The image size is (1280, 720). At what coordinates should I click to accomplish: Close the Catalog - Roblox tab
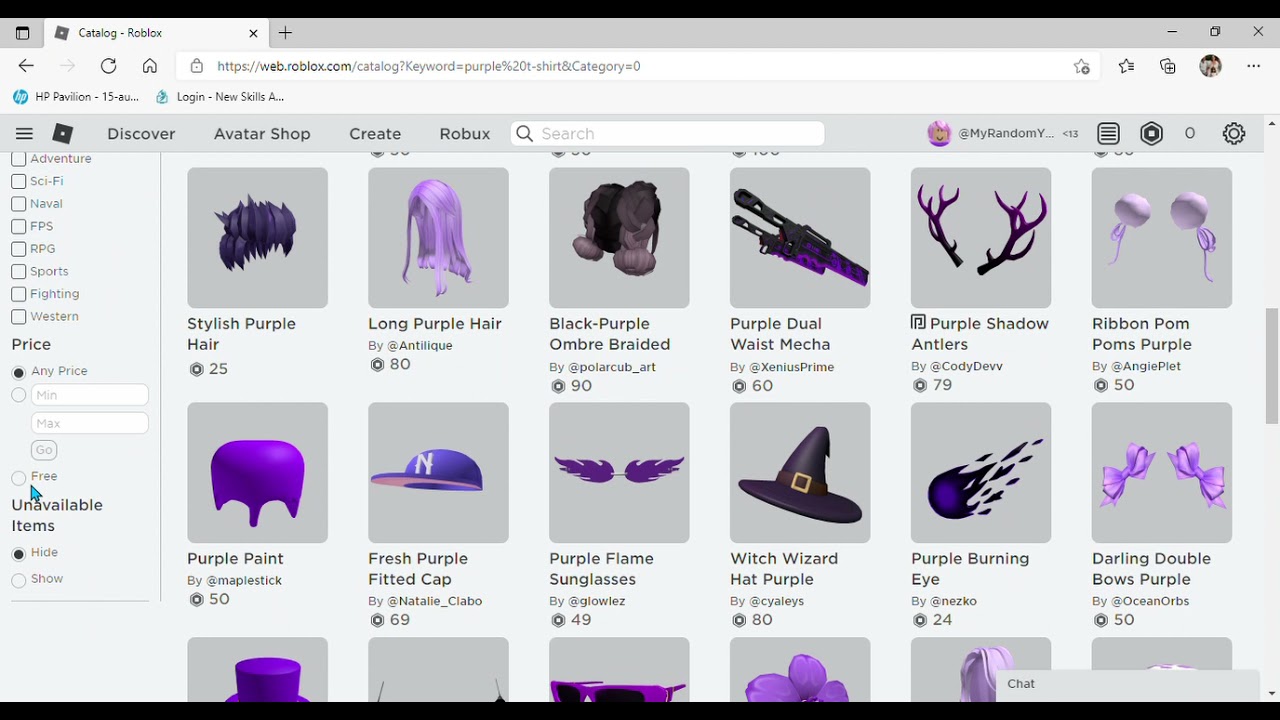tap(253, 33)
